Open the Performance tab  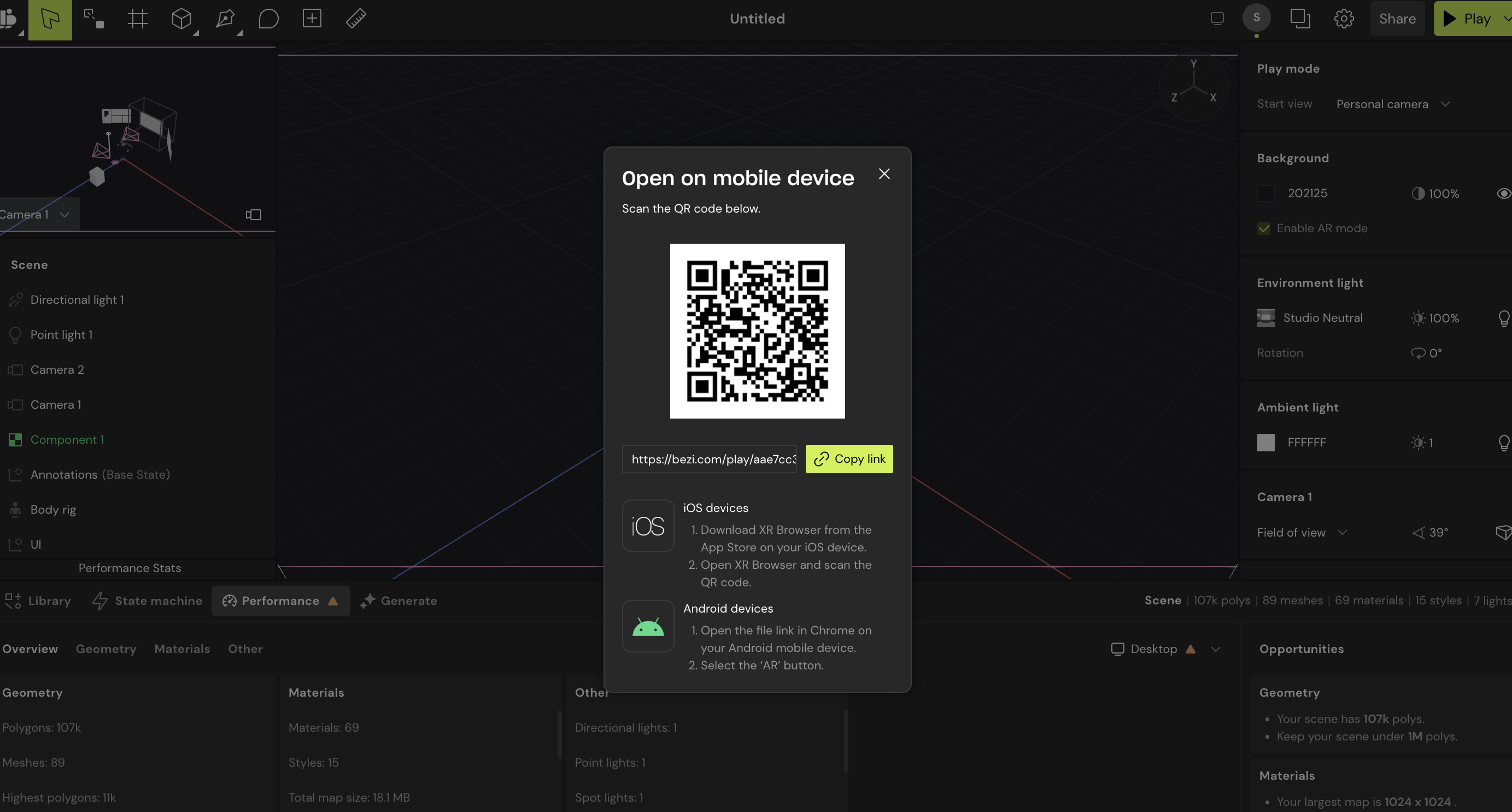[x=280, y=601]
